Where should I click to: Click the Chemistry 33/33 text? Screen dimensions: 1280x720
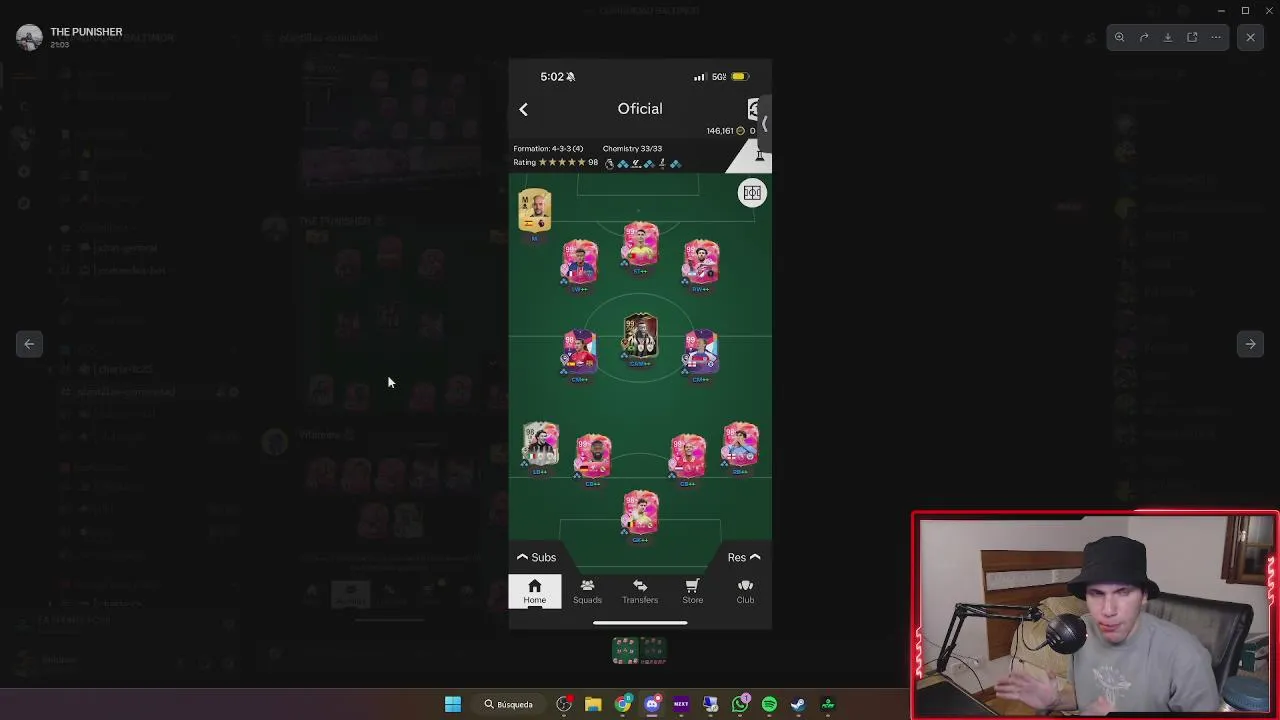pos(632,148)
